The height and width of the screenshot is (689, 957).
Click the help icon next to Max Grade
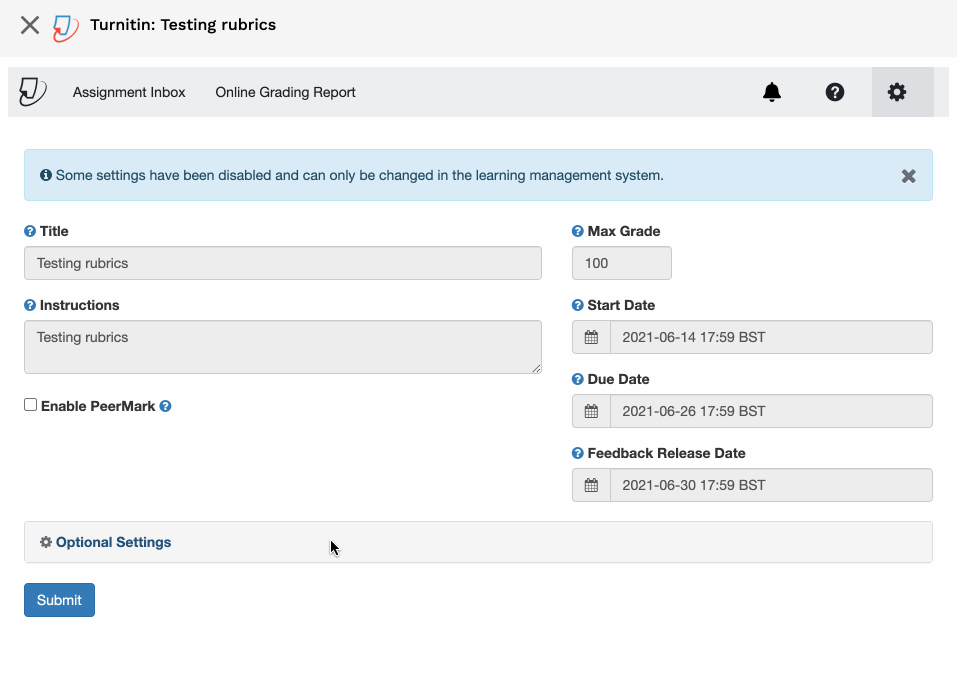coord(577,231)
